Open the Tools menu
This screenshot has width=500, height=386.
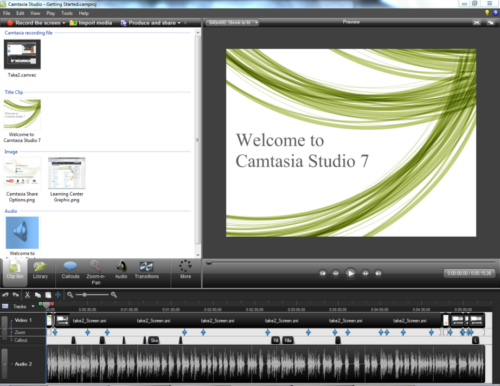67,13
